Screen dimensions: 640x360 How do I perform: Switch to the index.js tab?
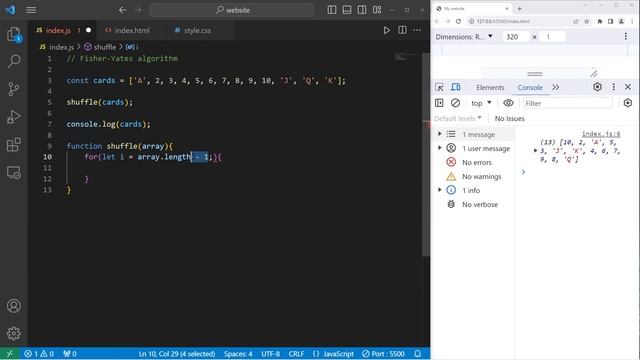pos(58,30)
